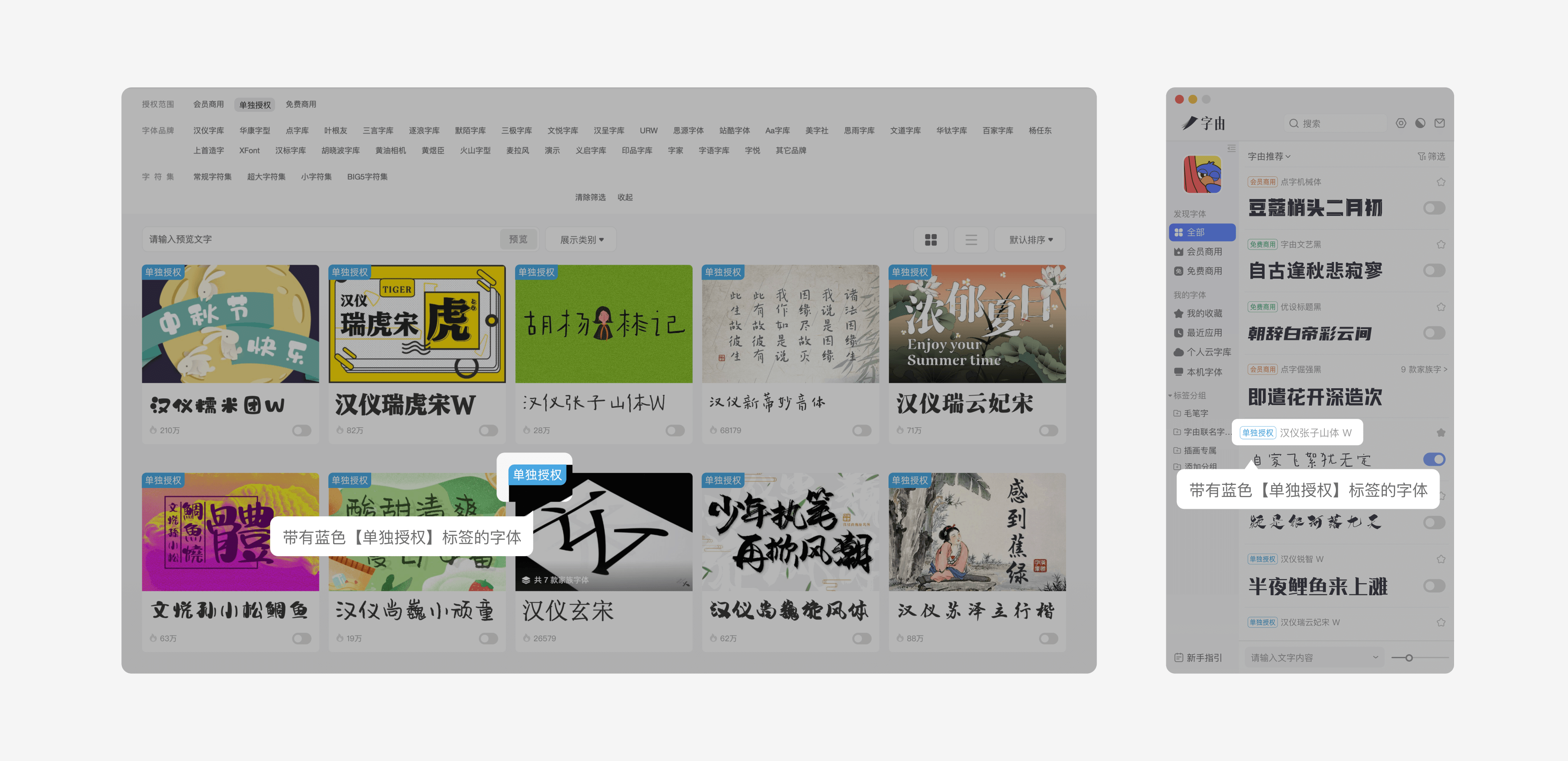Open the 插画专属 tag group
Image resolution: width=1568 pixels, height=761 pixels.
pyautogui.click(x=1195, y=450)
